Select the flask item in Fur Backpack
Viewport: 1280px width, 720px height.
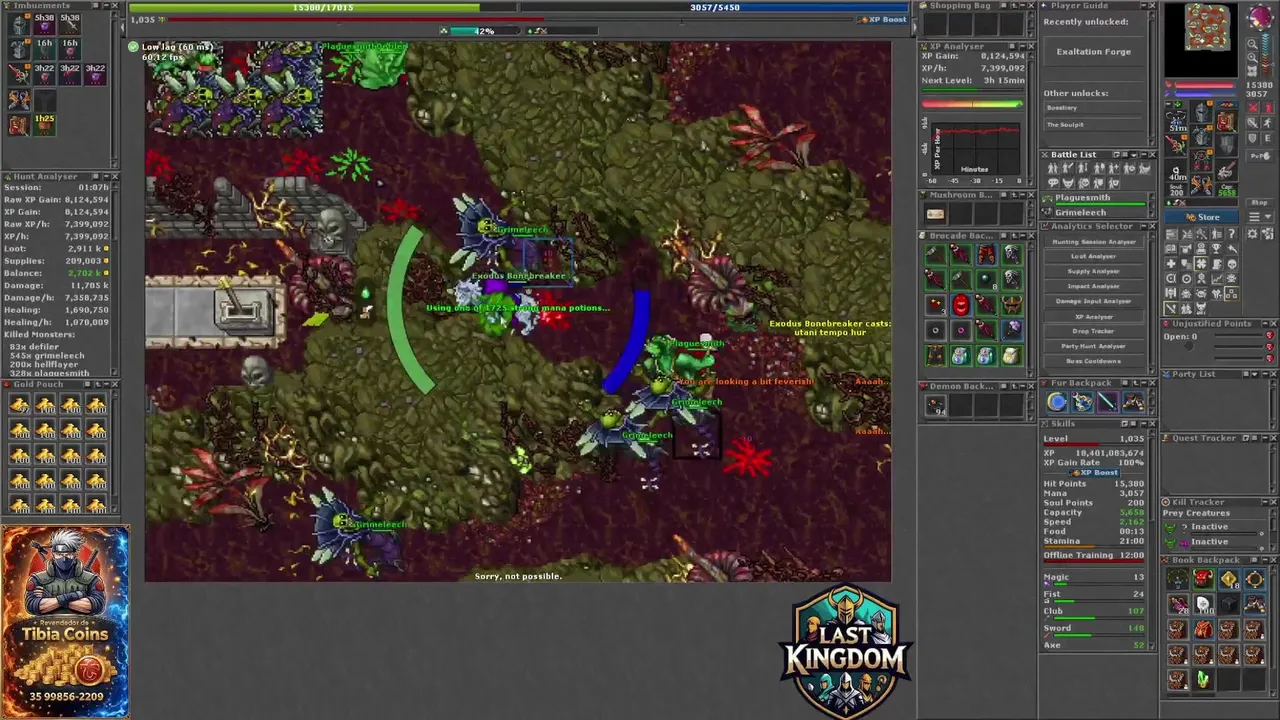click(x=1083, y=403)
